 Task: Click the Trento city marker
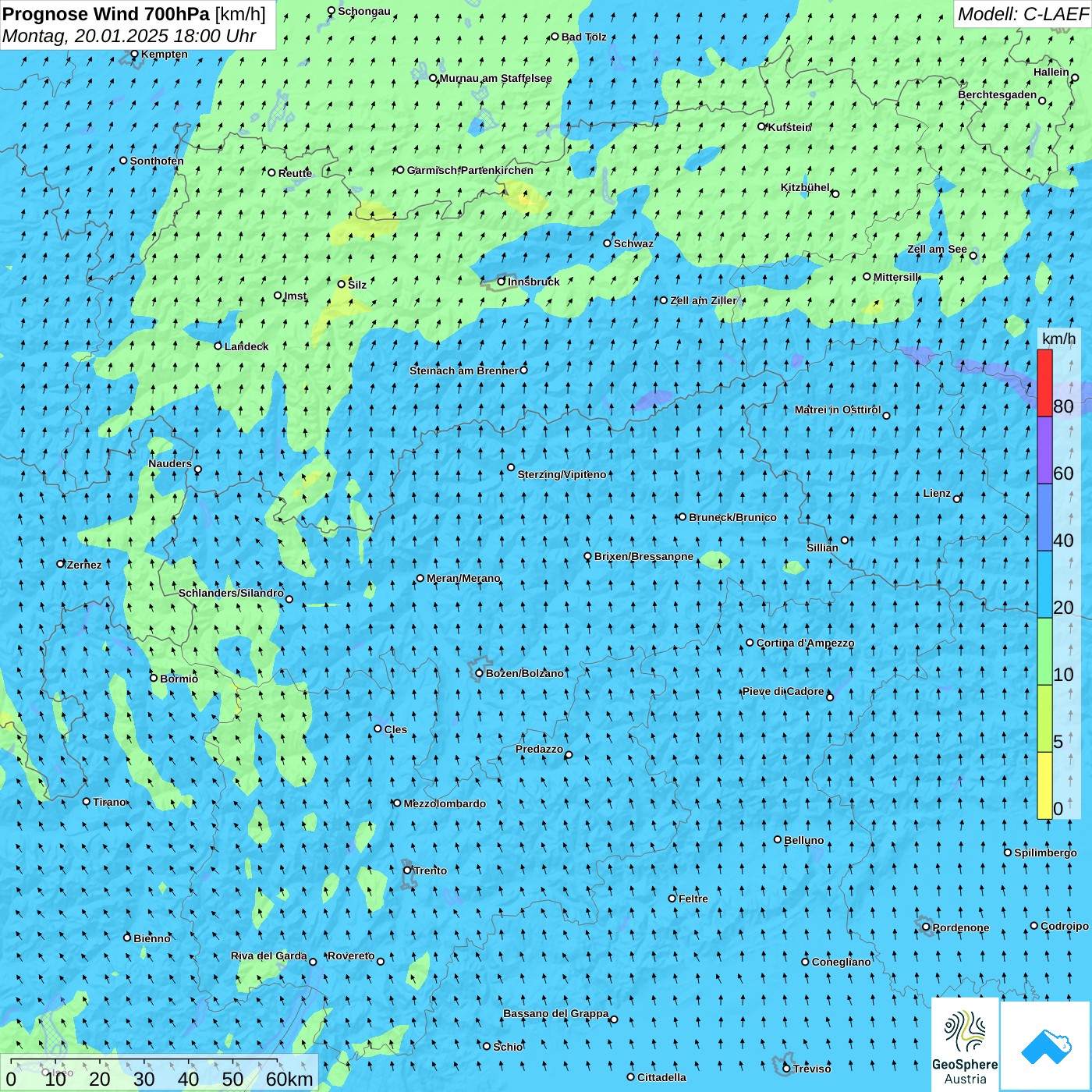click(x=407, y=870)
